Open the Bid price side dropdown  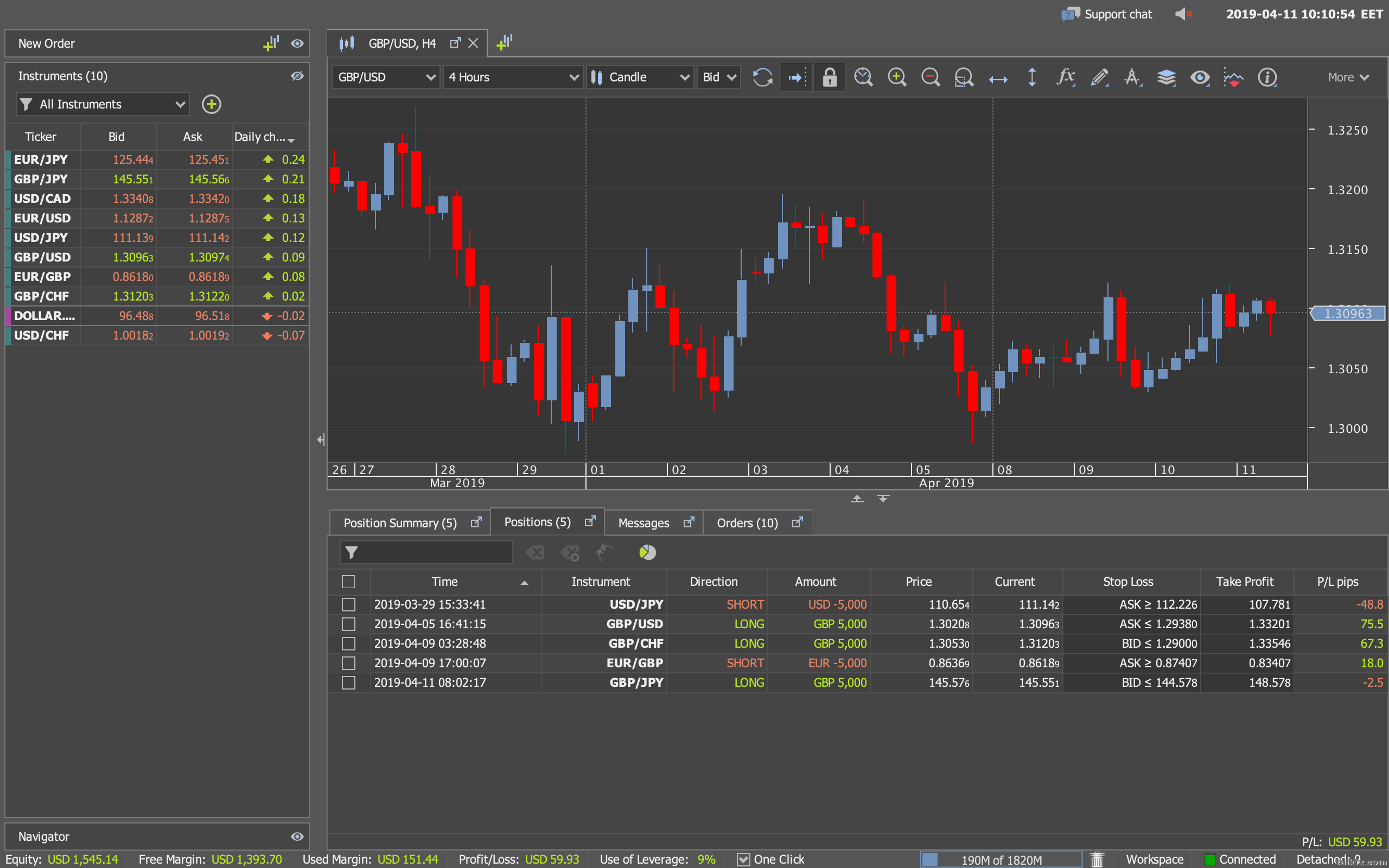pyautogui.click(x=718, y=77)
